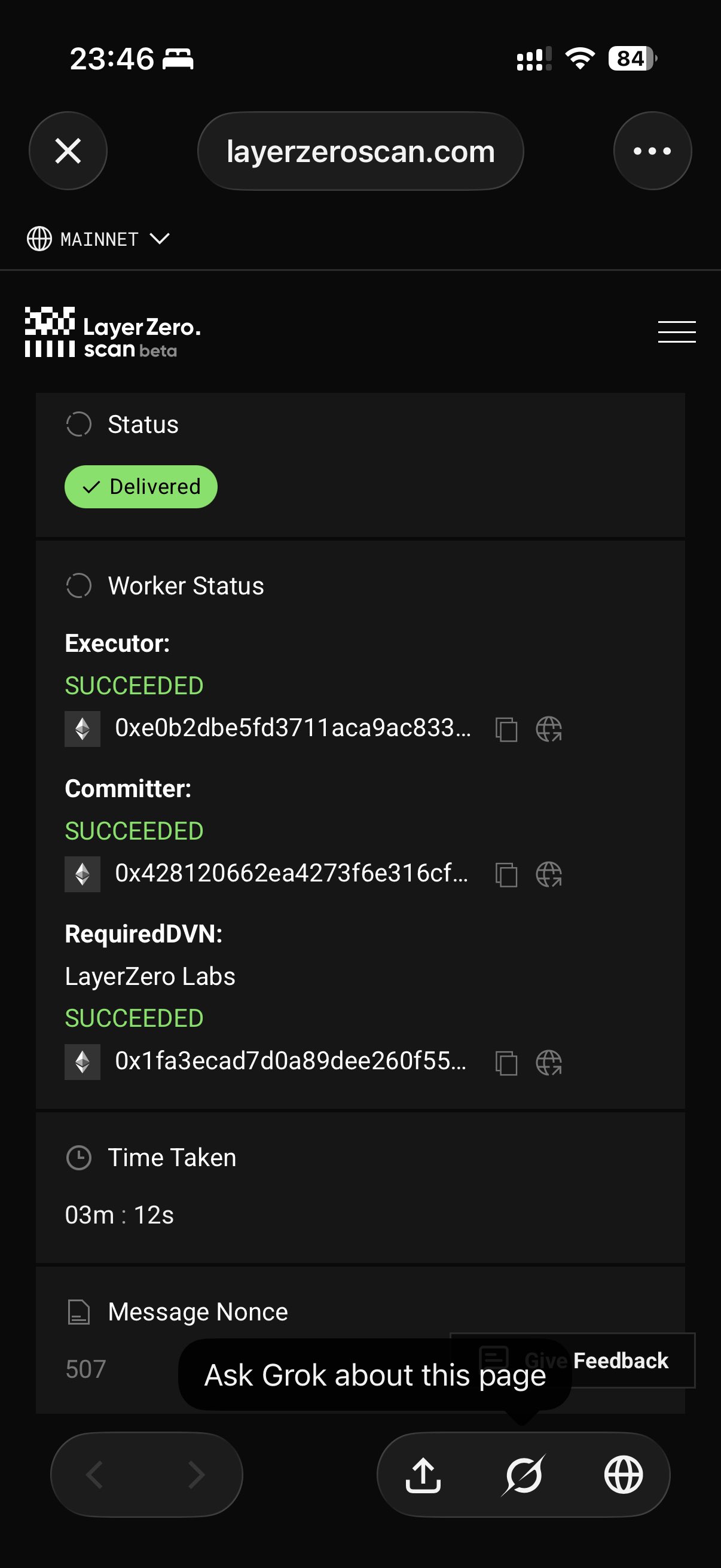Screen dimensions: 721x1568
Task: Go to LayerZero Scan home logo
Action: coord(112,332)
